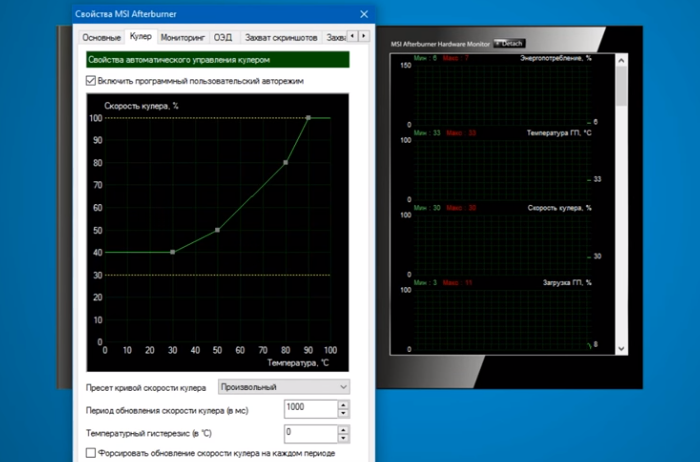Close the Свойства MSI Afterburner dialog
The image size is (700, 462).
point(364,14)
